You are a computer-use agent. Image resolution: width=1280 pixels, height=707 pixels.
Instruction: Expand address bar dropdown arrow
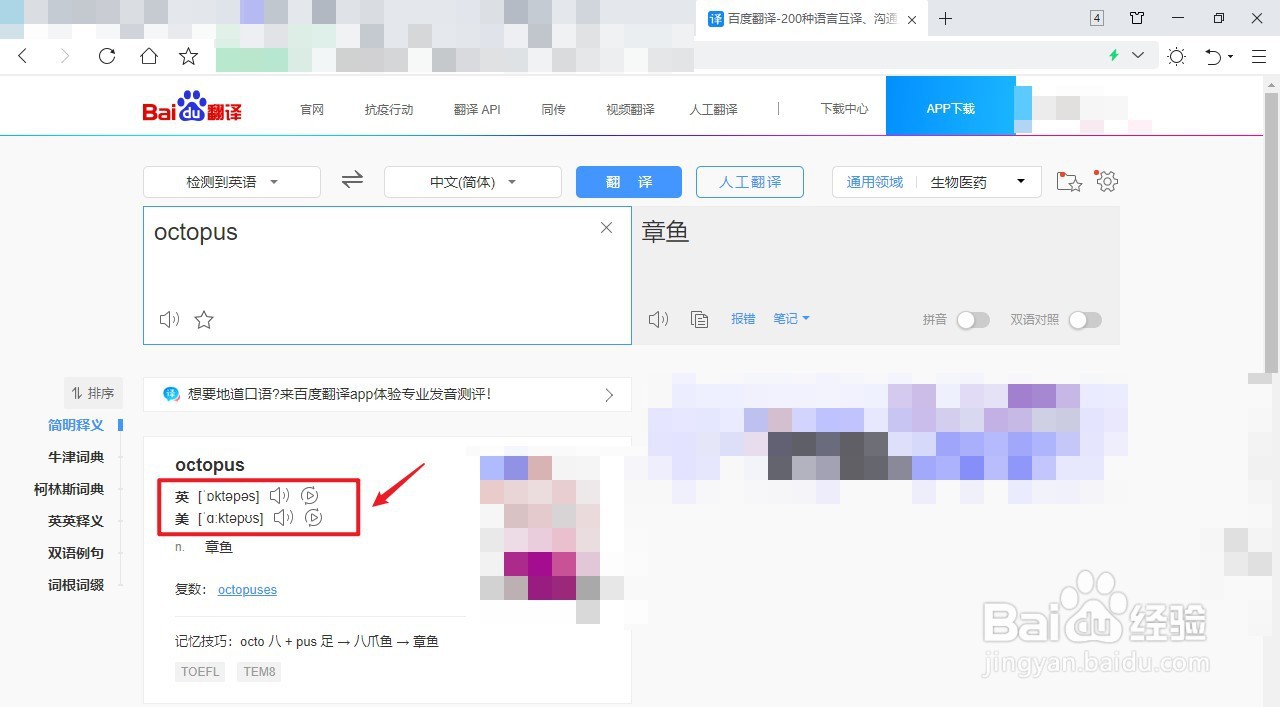(1138, 55)
